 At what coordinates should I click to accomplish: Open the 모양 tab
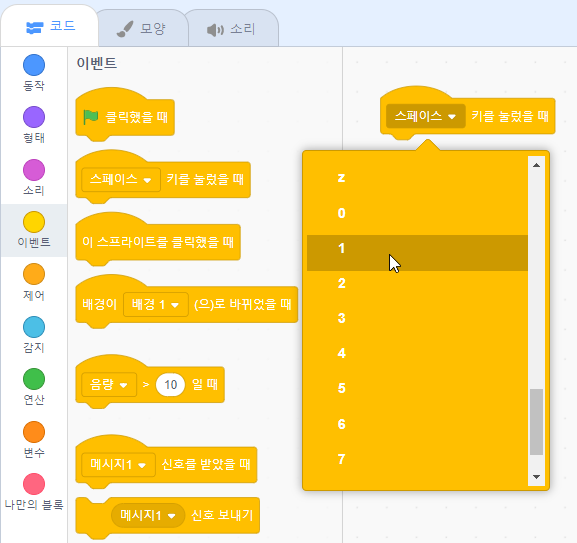click(x=142, y=29)
